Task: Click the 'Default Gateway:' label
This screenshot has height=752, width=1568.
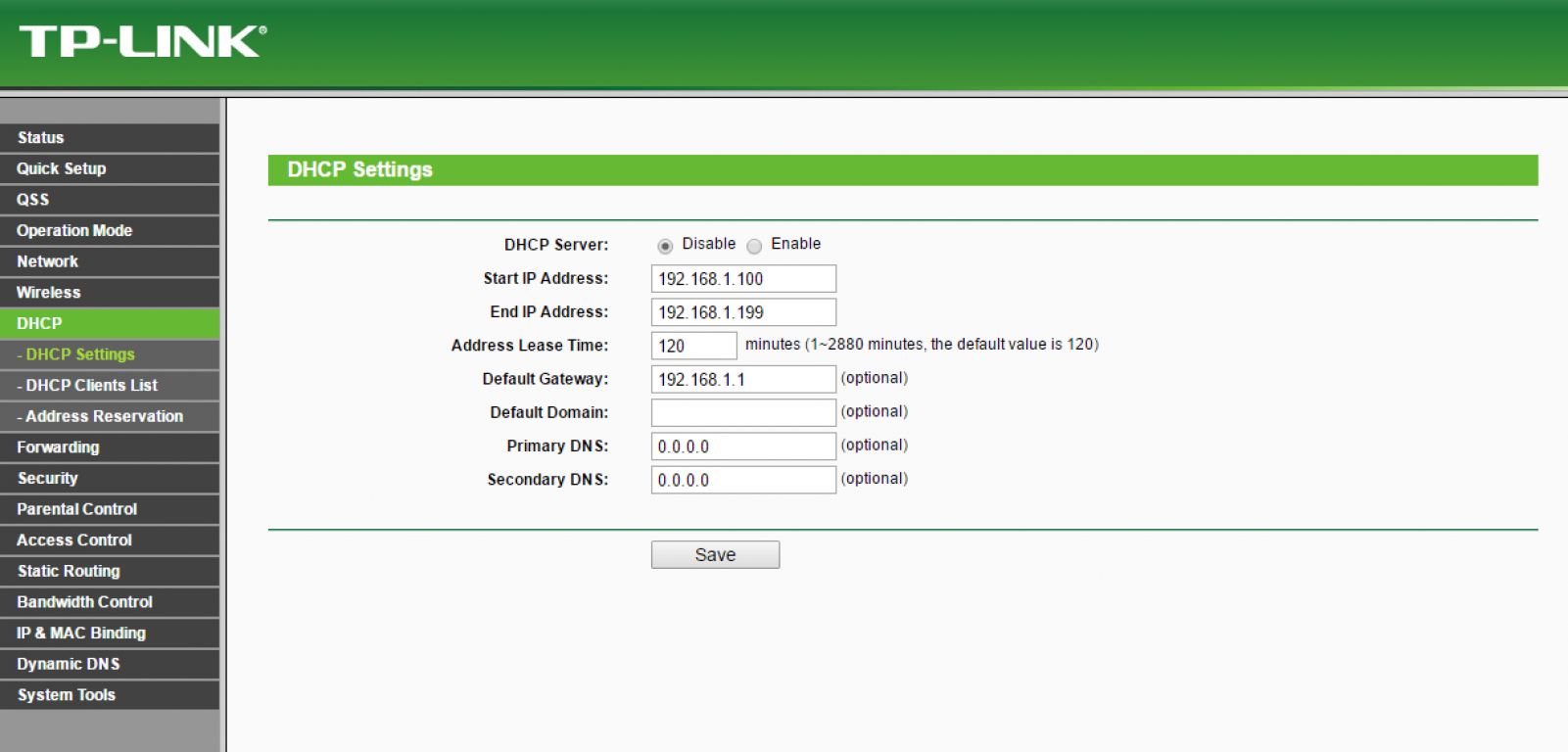Action: pyautogui.click(x=546, y=379)
